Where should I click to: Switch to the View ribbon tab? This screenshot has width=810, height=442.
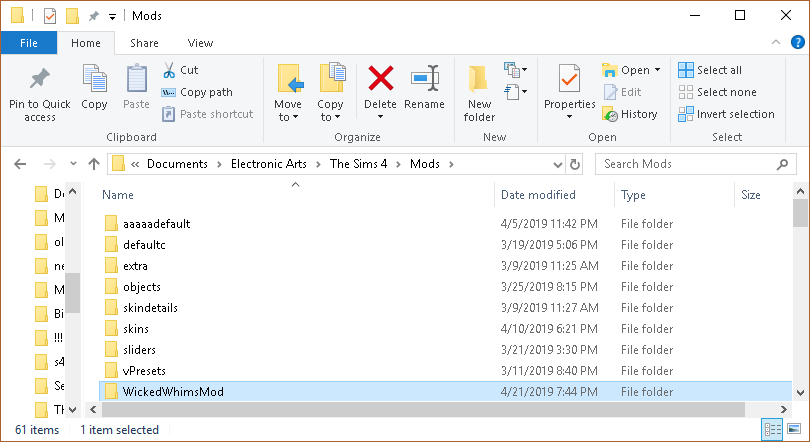200,43
